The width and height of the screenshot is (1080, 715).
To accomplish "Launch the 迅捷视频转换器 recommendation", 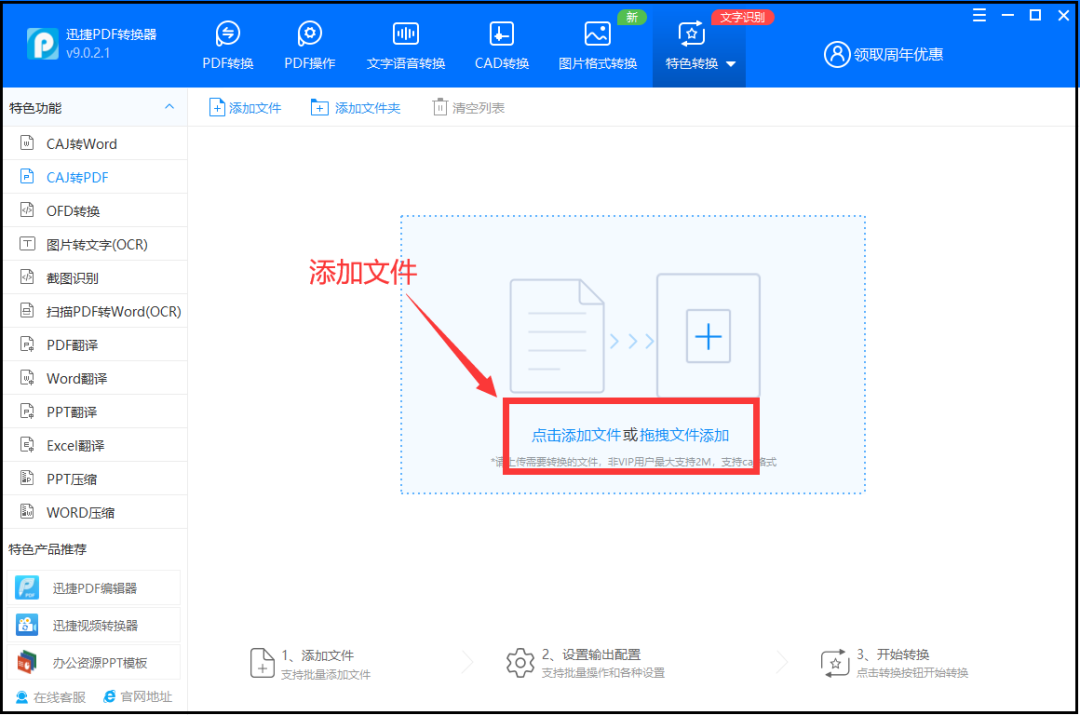I will pyautogui.click(x=95, y=625).
